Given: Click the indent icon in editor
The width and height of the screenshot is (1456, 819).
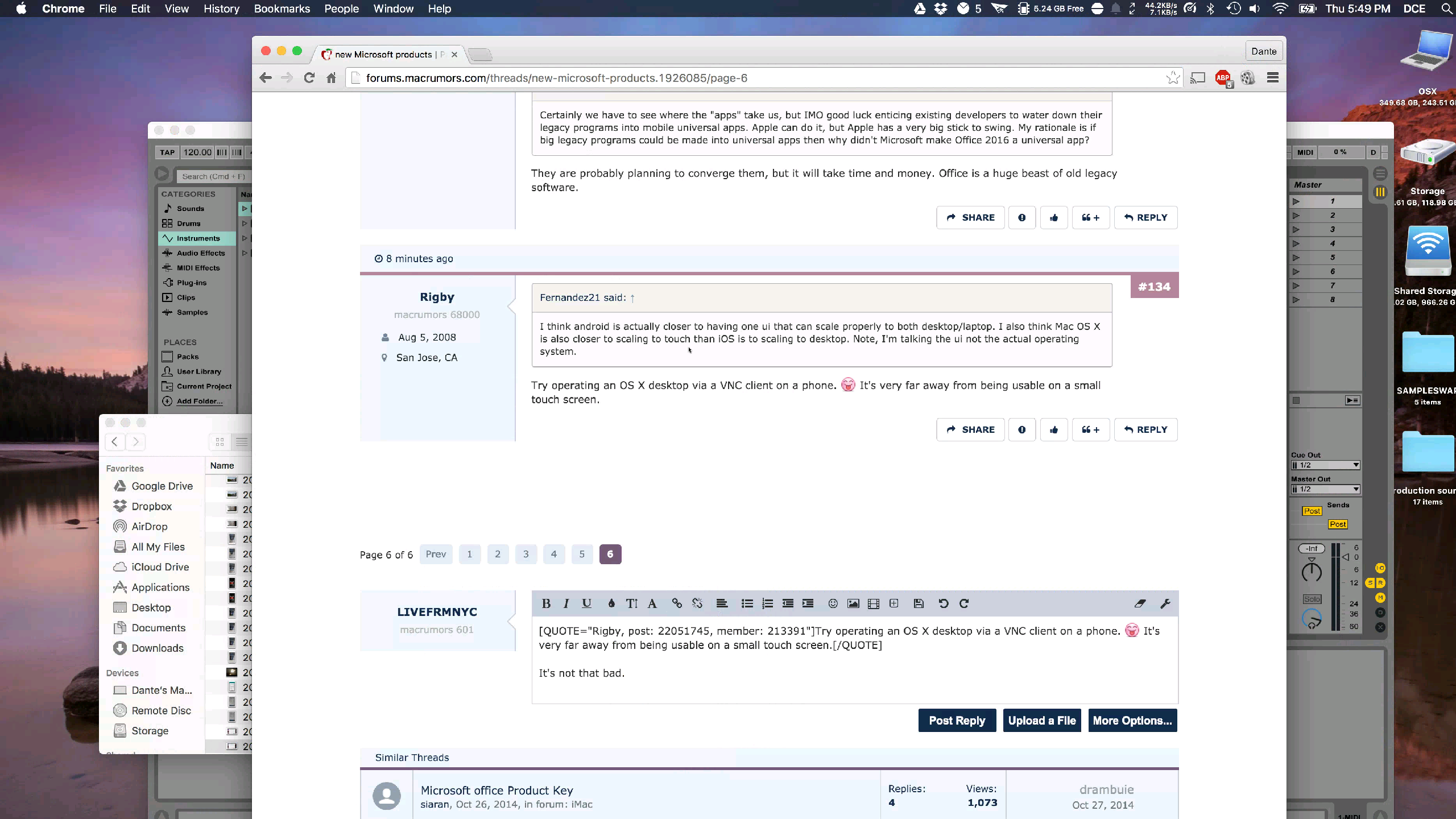Looking at the screenshot, I should 808,603.
